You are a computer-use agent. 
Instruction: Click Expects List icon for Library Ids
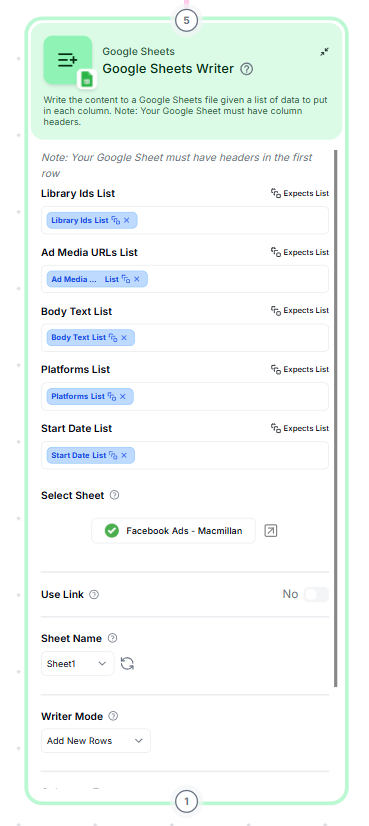pyautogui.click(x=276, y=193)
